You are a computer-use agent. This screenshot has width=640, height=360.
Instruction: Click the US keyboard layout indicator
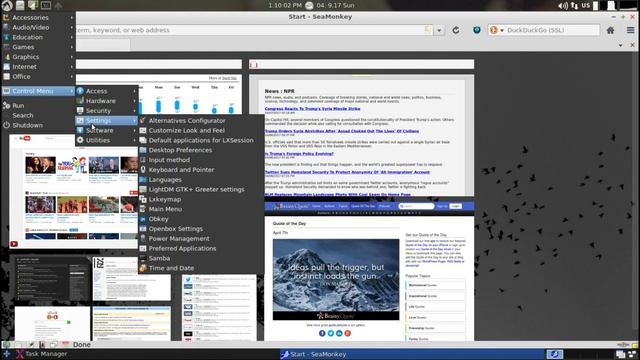pos(586,5)
